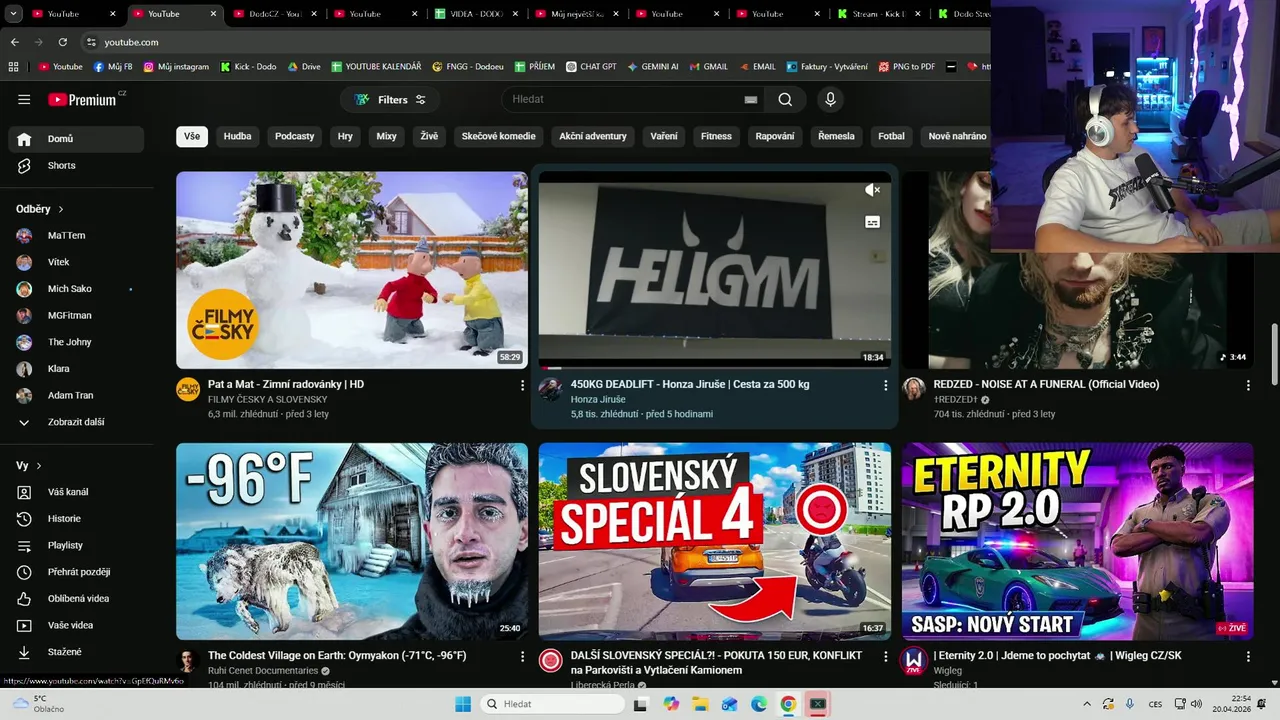Open Chrome from the taskbar
The width and height of the screenshot is (1280, 720).
788,704
